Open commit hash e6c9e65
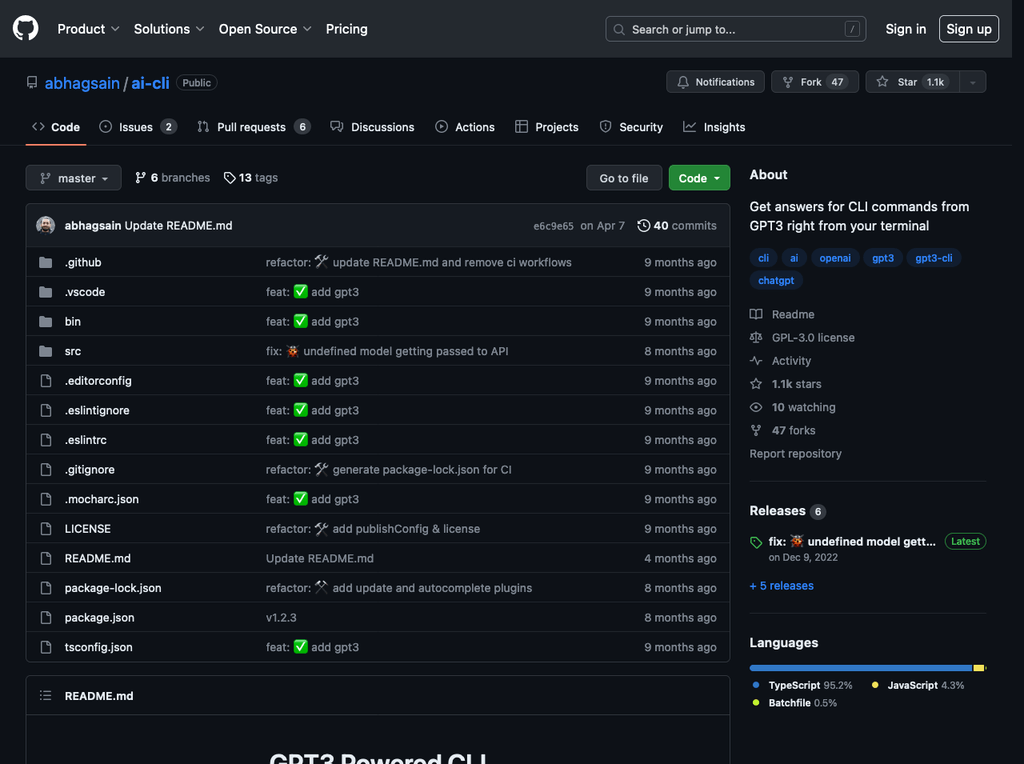The width and height of the screenshot is (1024, 764). coord(553,226)
